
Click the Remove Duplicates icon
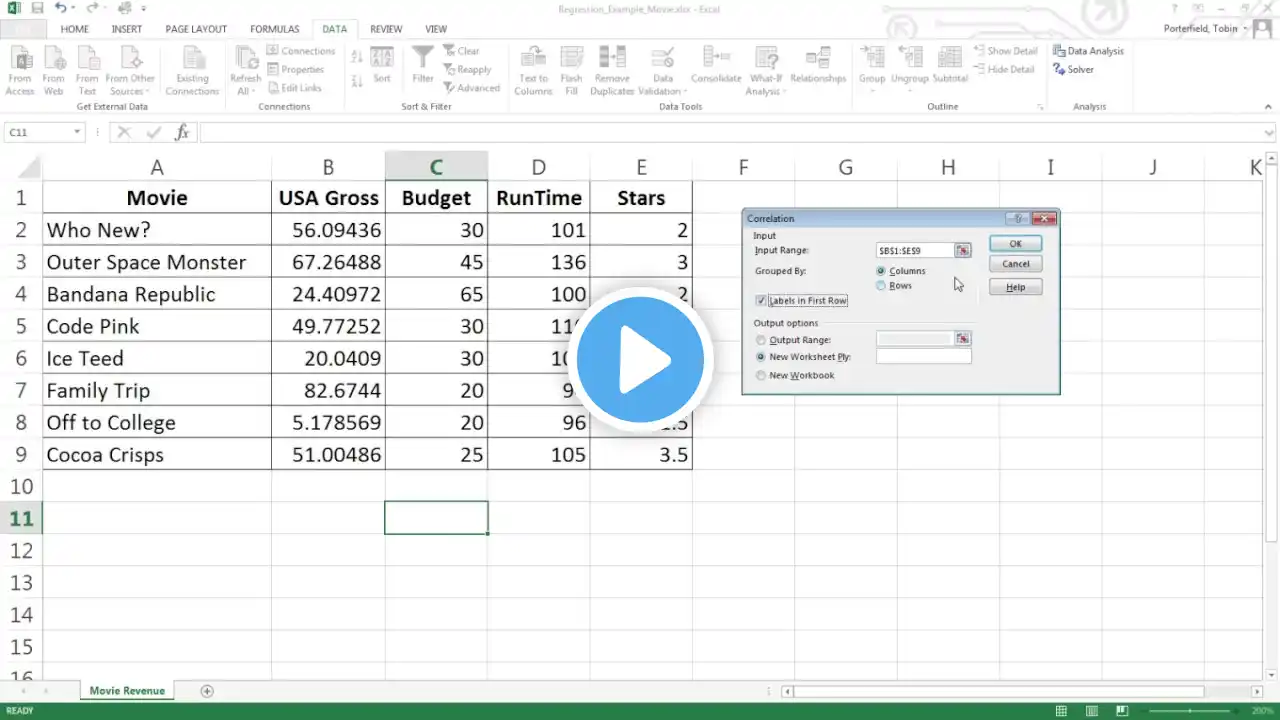611,58
